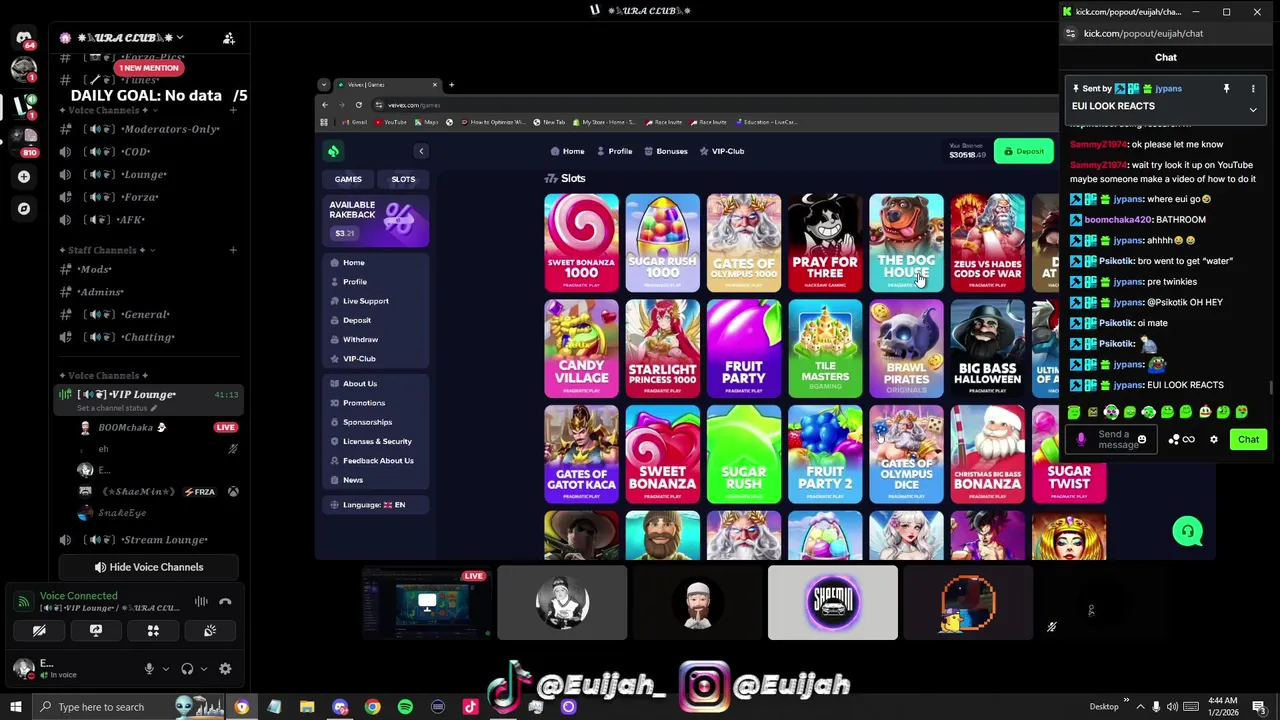
Task: Open VIP-Club in top casino navigation
Action: pyautogui.click(x=722, y=151)
